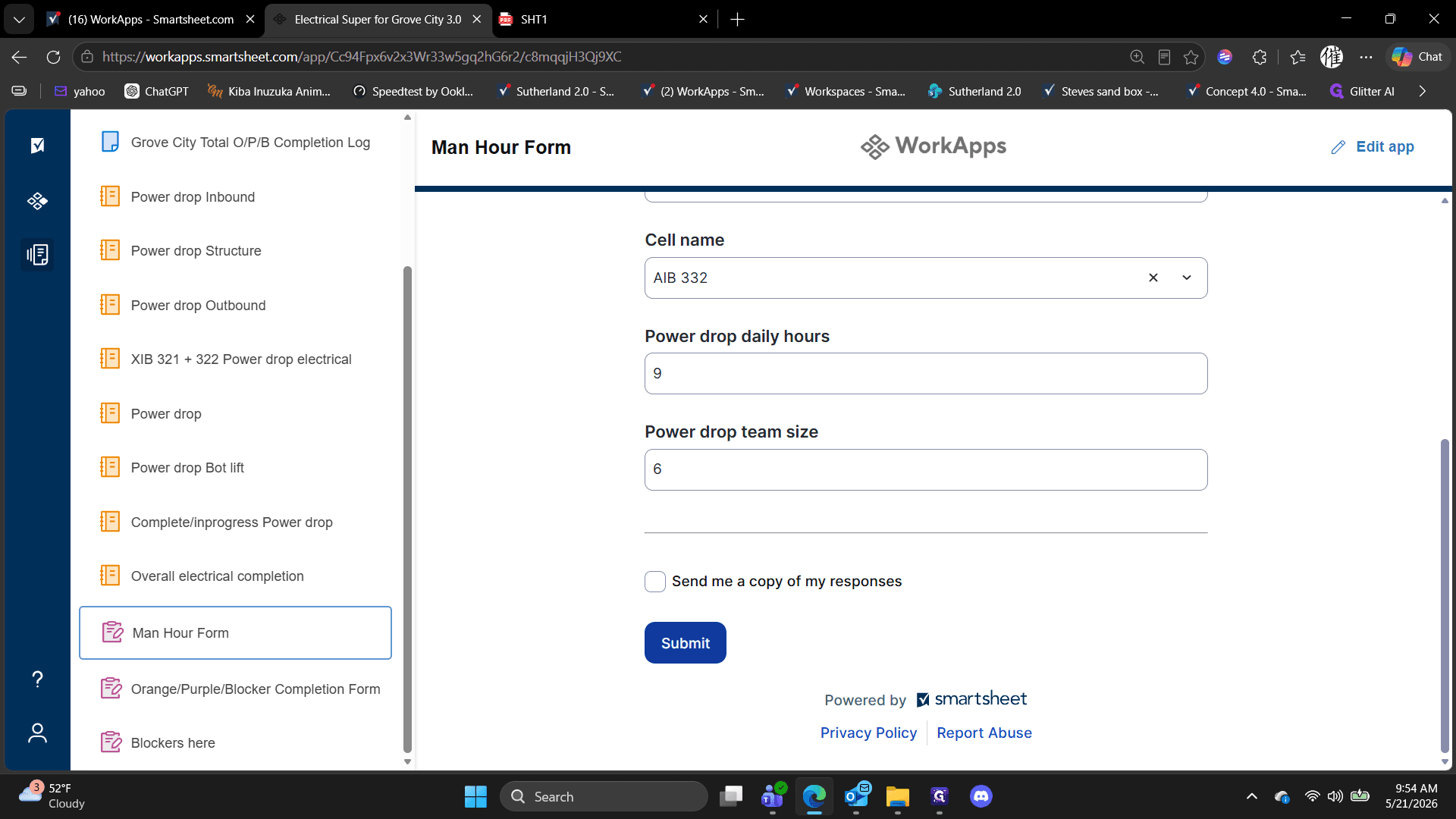Click the browser refresh icon

click(53, 57)
